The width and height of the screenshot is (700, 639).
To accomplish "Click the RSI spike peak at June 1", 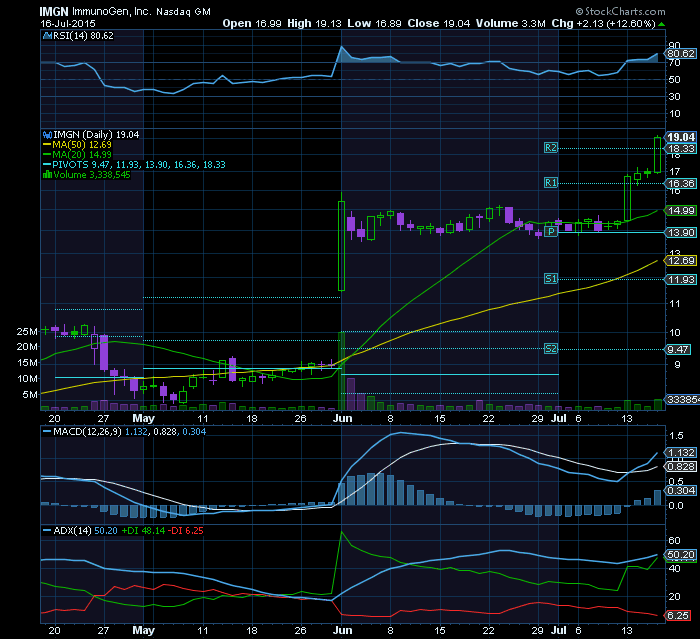I will point(342,46).
